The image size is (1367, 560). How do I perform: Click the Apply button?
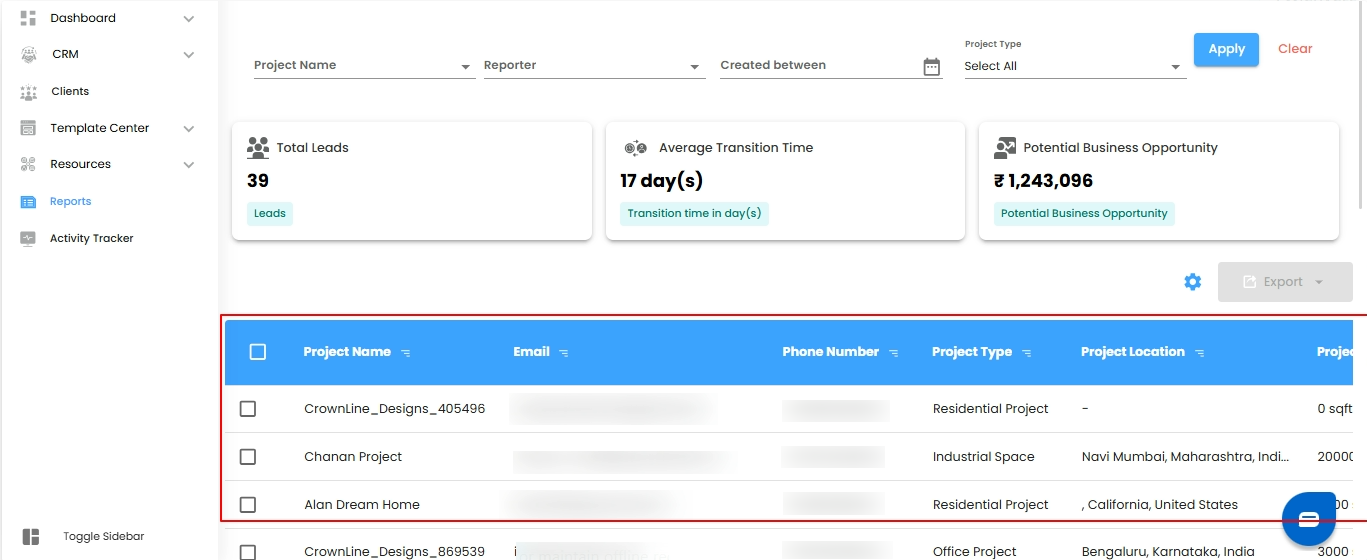click(x=1226, y=49)
